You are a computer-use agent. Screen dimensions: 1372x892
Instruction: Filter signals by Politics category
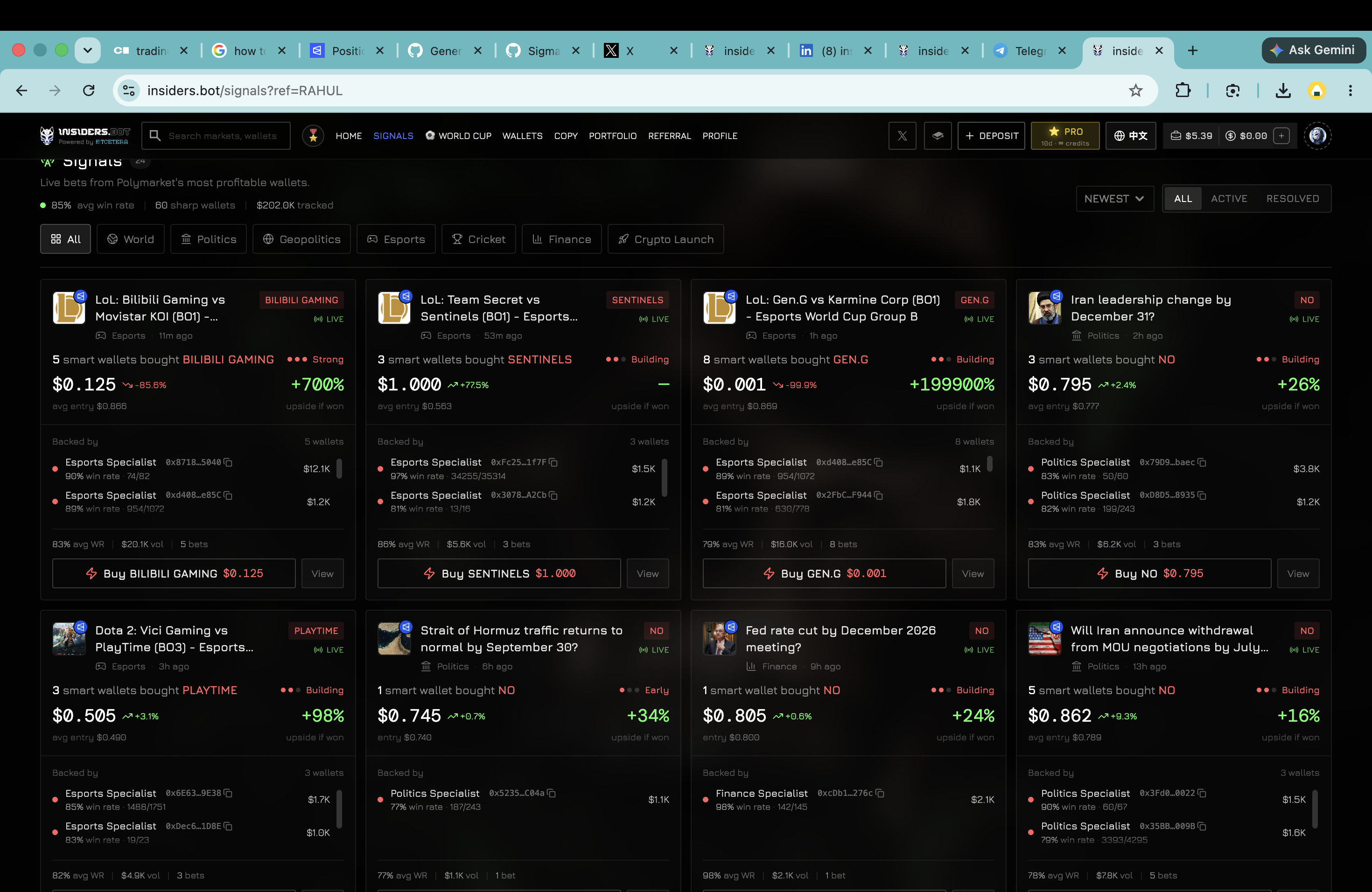(209, 239)
